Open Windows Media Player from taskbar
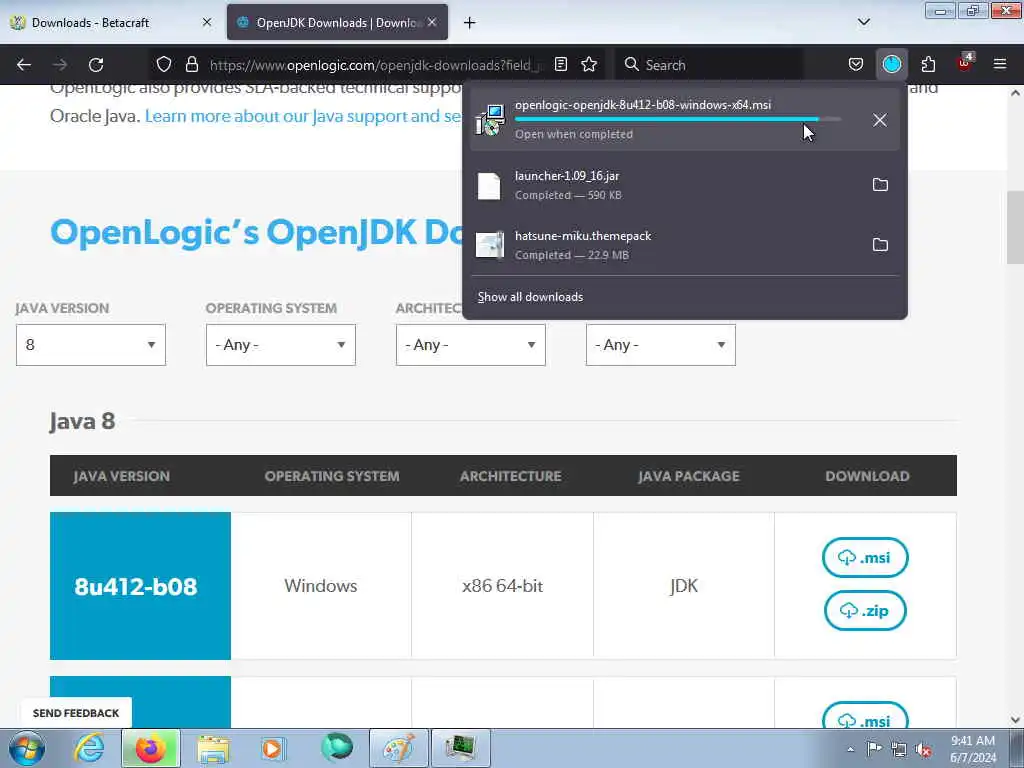 (x=273, y=748)
